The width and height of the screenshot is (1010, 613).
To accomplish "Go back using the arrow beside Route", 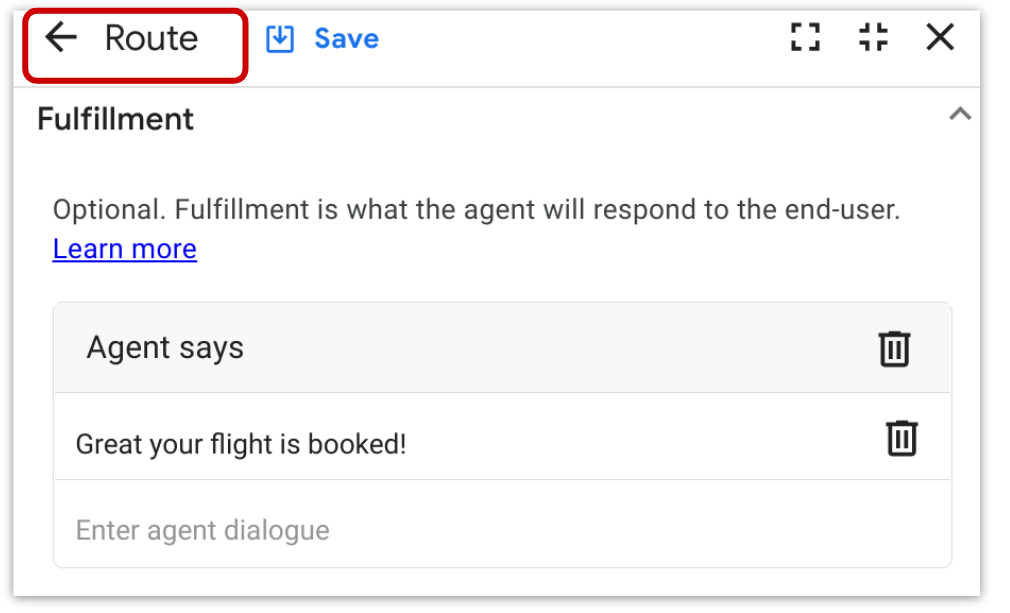I will [x=61, y=37].
